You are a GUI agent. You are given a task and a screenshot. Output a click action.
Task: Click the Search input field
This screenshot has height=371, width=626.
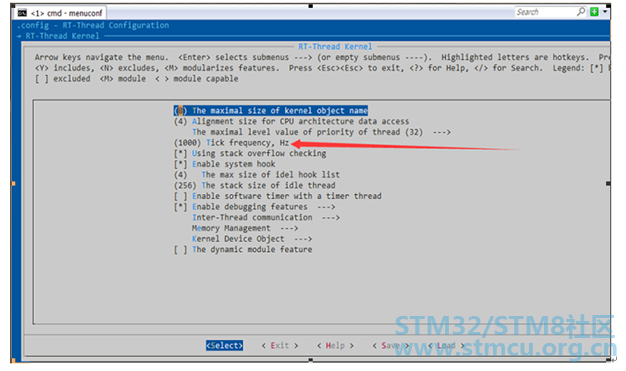click(x=545, y=12)
